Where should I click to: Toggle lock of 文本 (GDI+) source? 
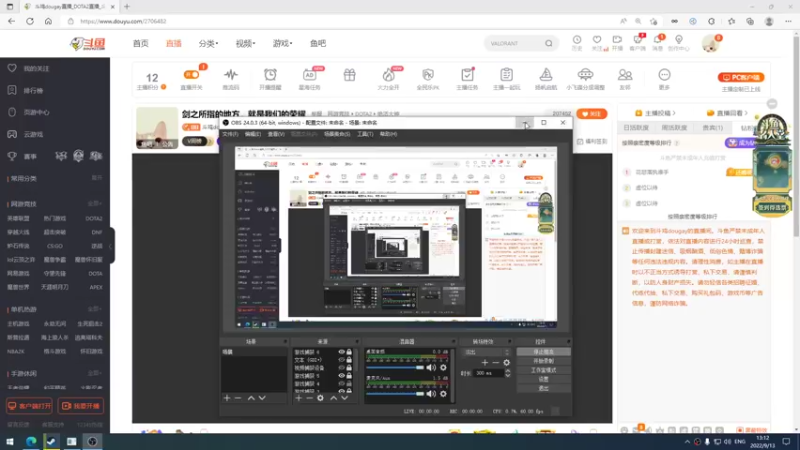[349, 360]
